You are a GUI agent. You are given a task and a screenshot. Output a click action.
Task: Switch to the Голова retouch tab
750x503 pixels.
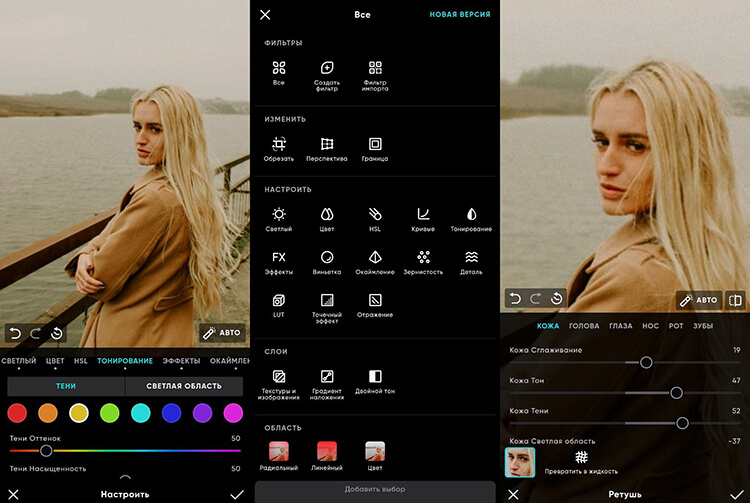coord(584,326)
